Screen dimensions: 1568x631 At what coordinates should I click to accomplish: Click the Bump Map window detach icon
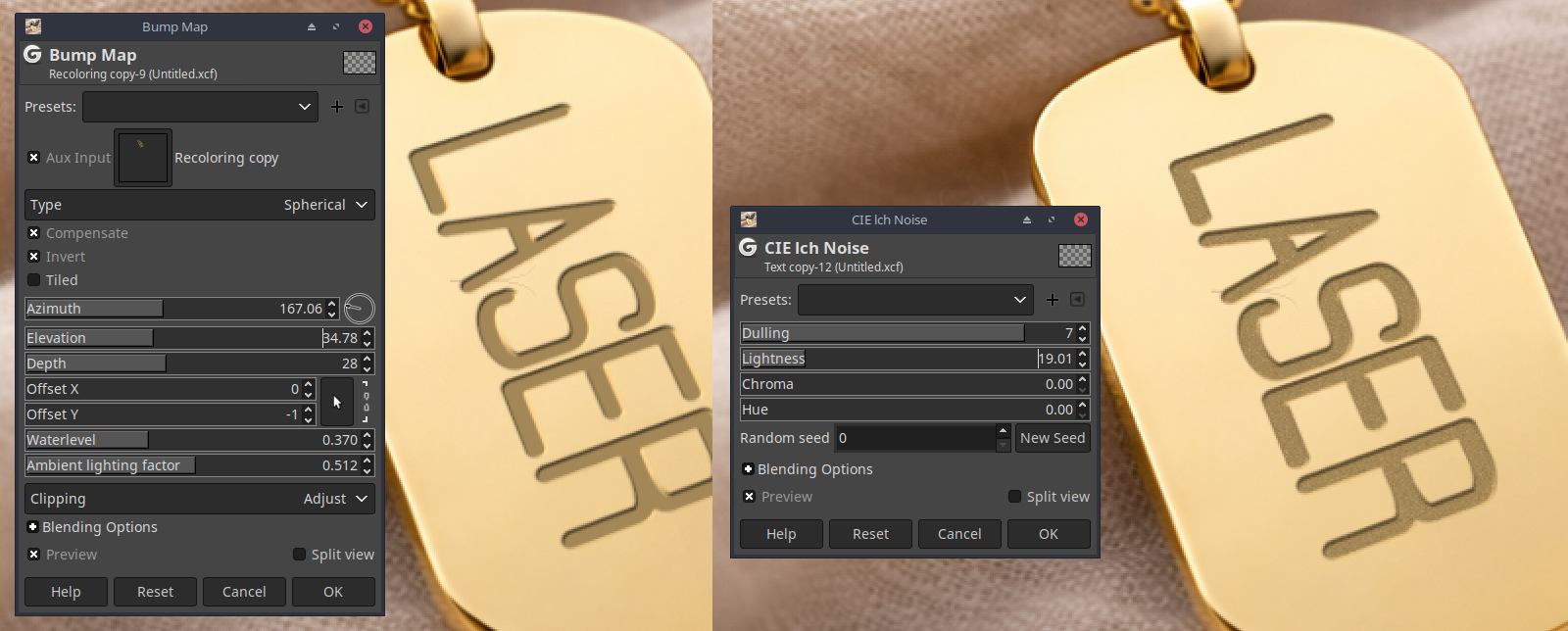pyautogui.click(x=336, y=26)
